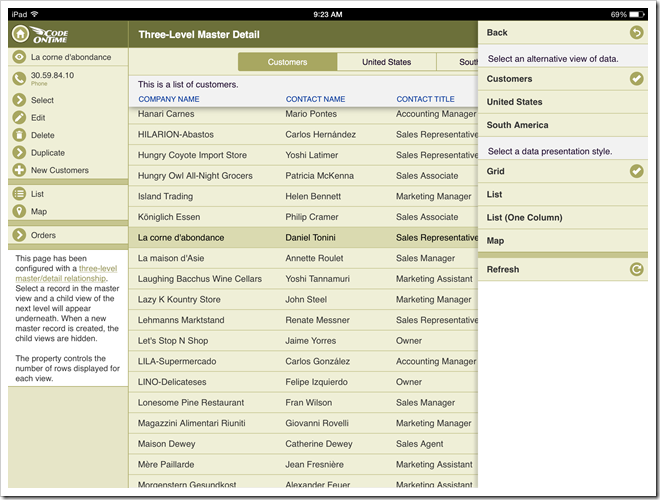Tap the checkmark next to Customers view
Viewport: 660px width, 500px height.
636,79
